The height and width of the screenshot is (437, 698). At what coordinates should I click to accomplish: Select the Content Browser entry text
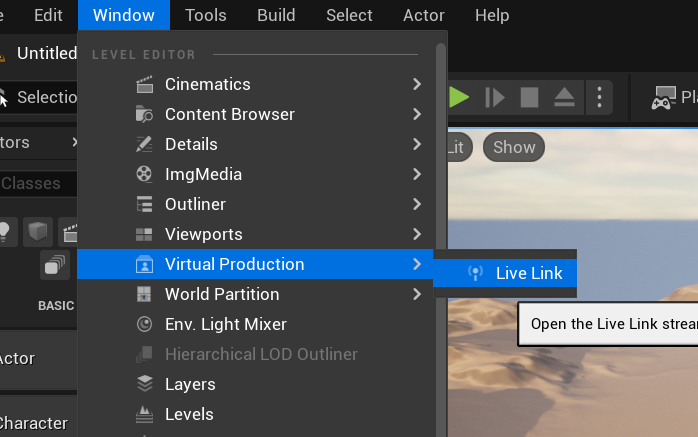click(230, 114)
